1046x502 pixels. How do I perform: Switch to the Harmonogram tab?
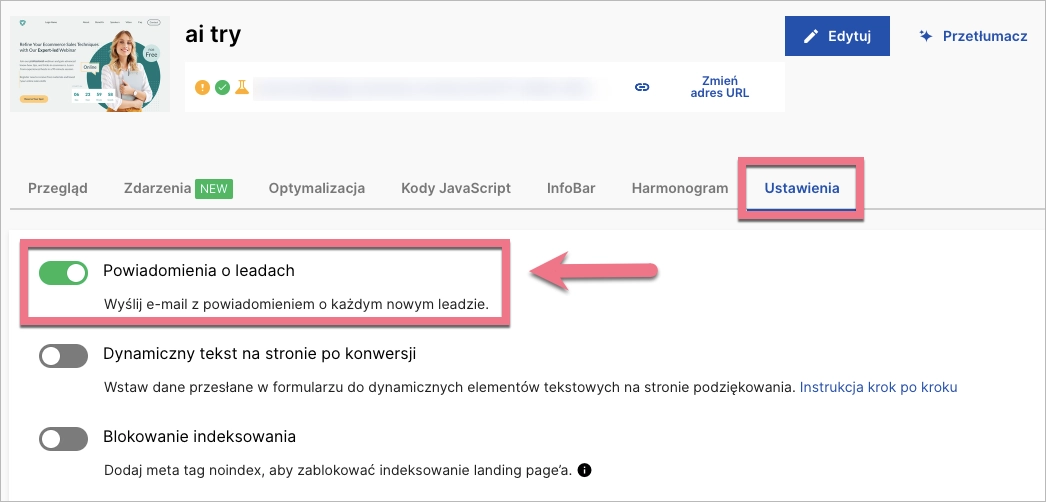tap(680, 188)
